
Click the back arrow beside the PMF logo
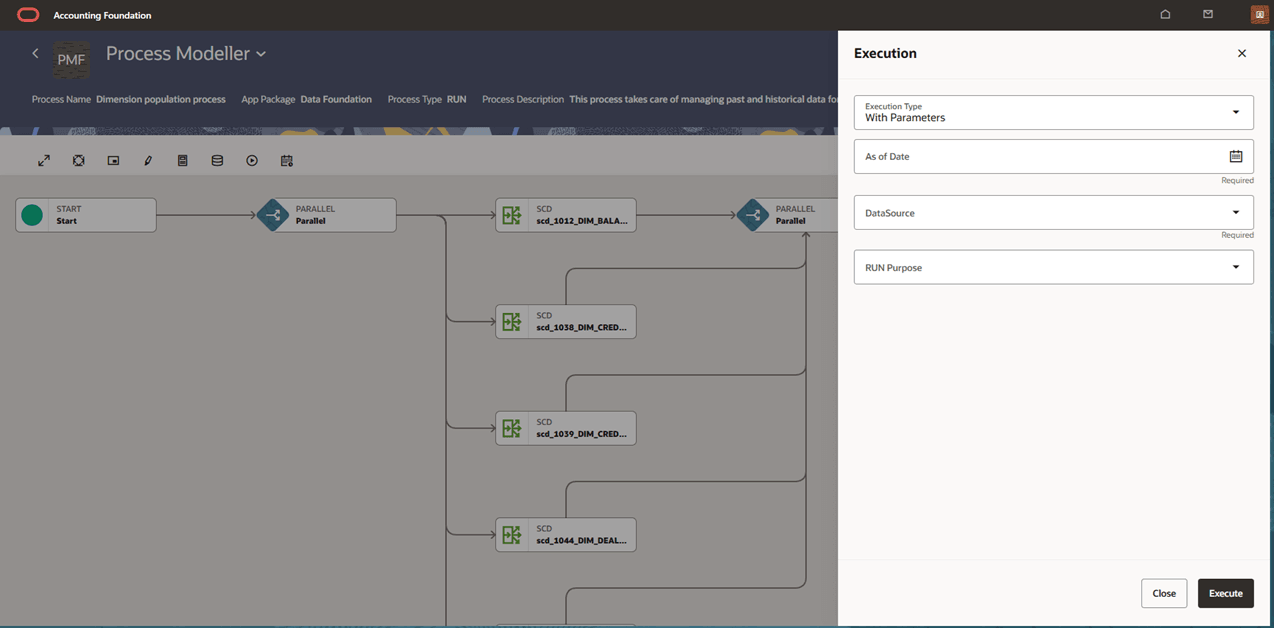(35, 53)
